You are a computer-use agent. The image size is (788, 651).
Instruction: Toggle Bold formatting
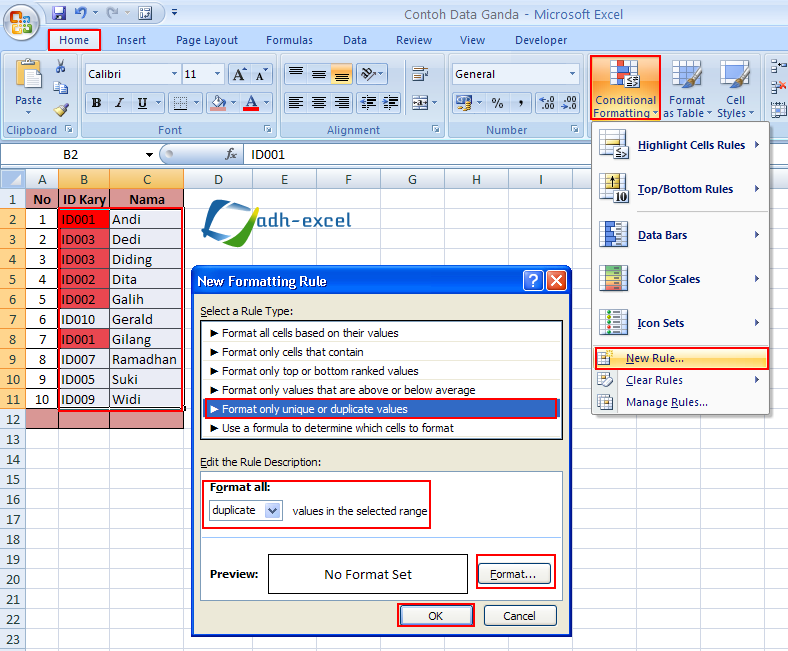pos(96,103)
